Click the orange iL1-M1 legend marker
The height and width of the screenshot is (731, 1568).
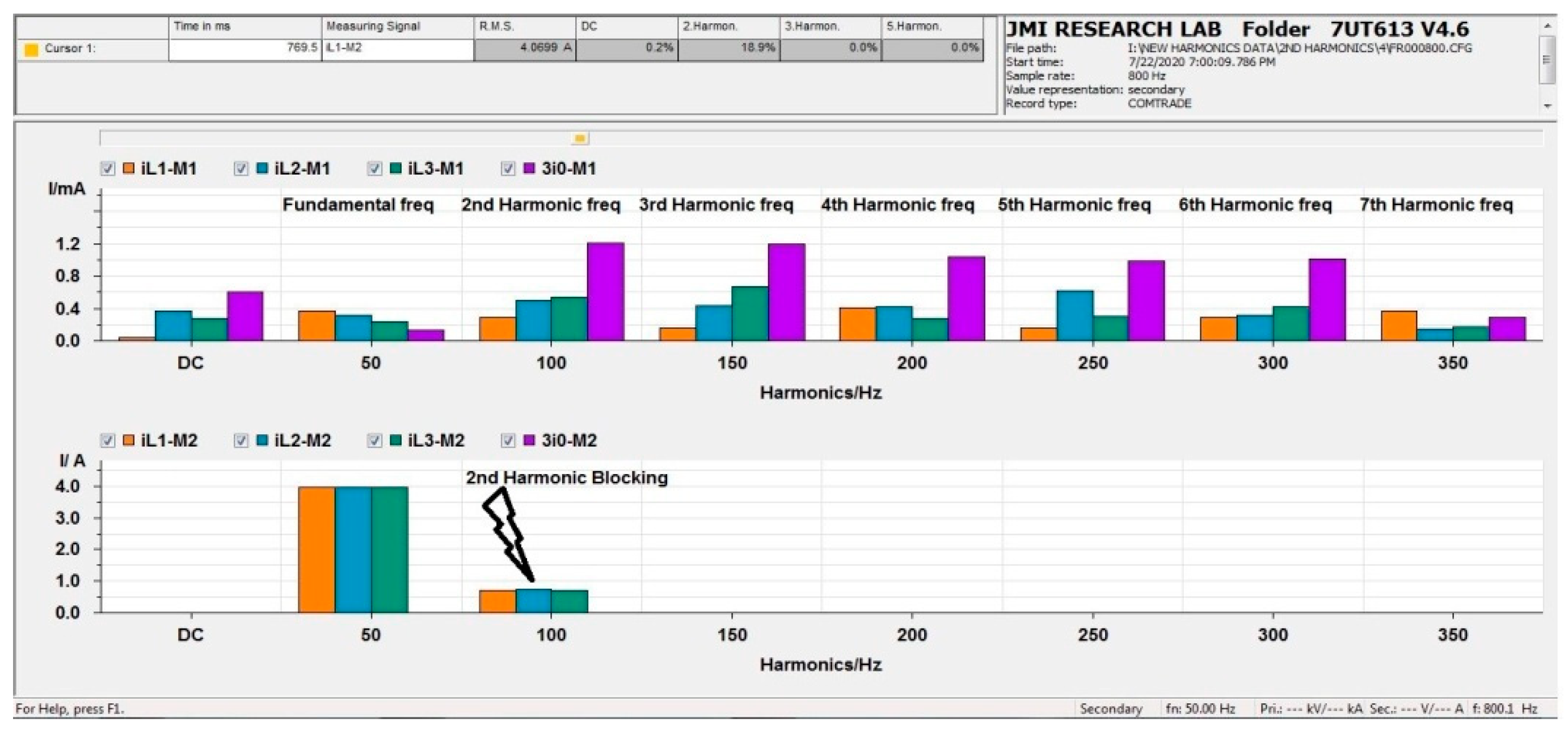pos(128,168)
